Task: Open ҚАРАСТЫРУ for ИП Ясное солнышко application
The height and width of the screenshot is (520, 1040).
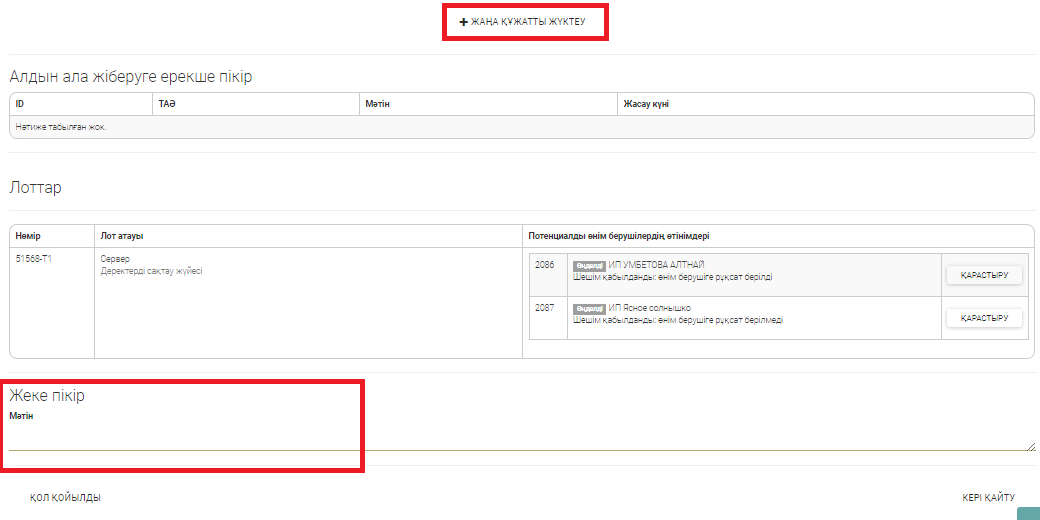Action: [983, 318]
